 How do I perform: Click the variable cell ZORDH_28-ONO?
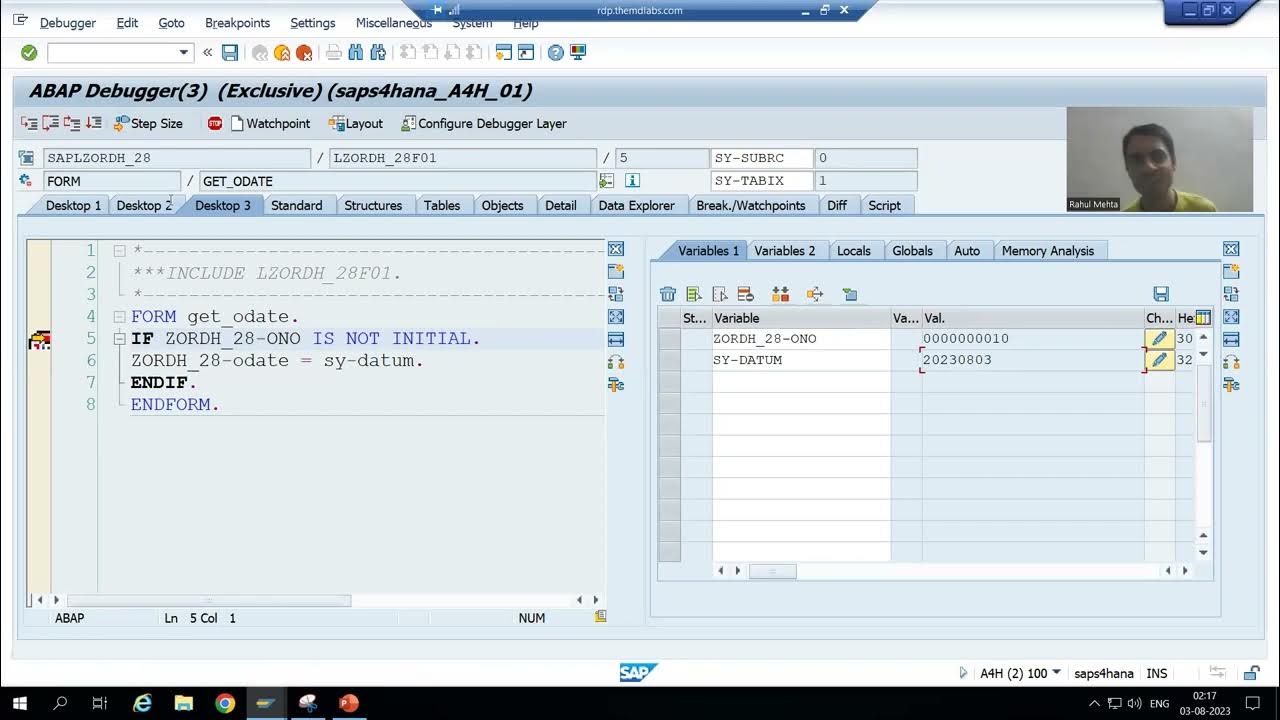(801, 339)
